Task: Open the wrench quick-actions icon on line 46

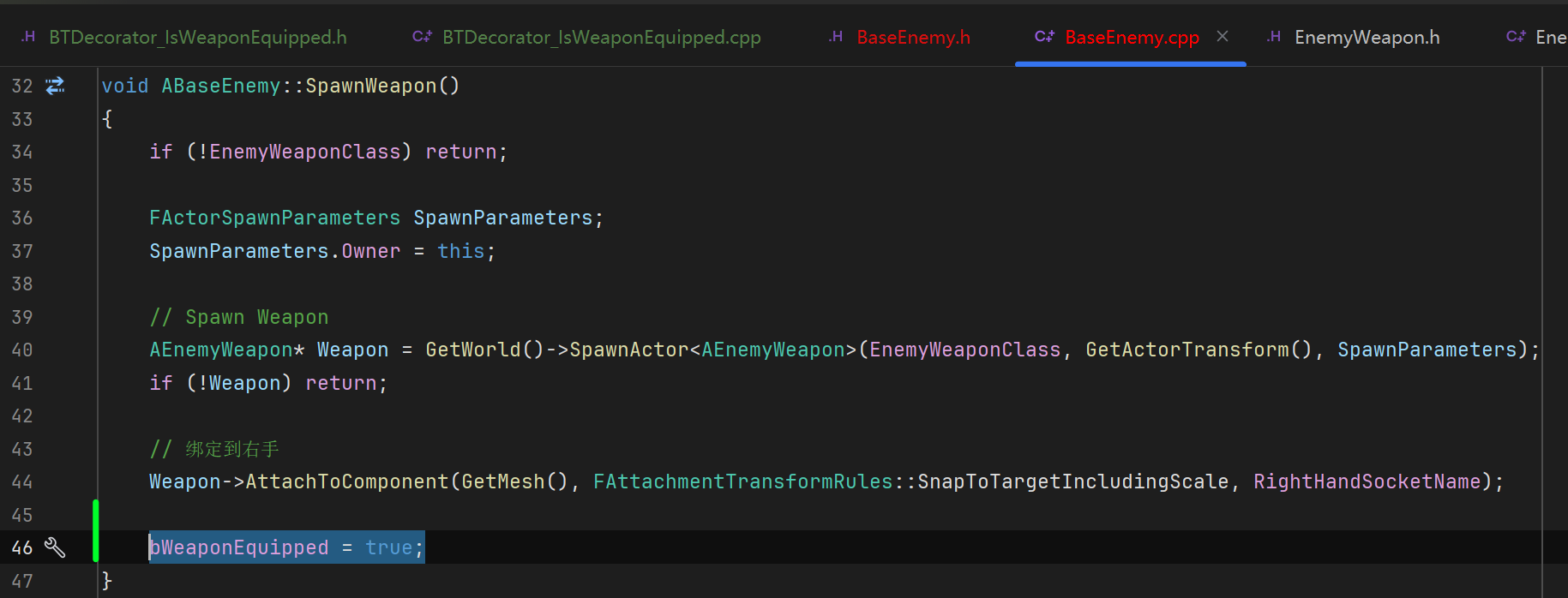Action: [55, 547]
